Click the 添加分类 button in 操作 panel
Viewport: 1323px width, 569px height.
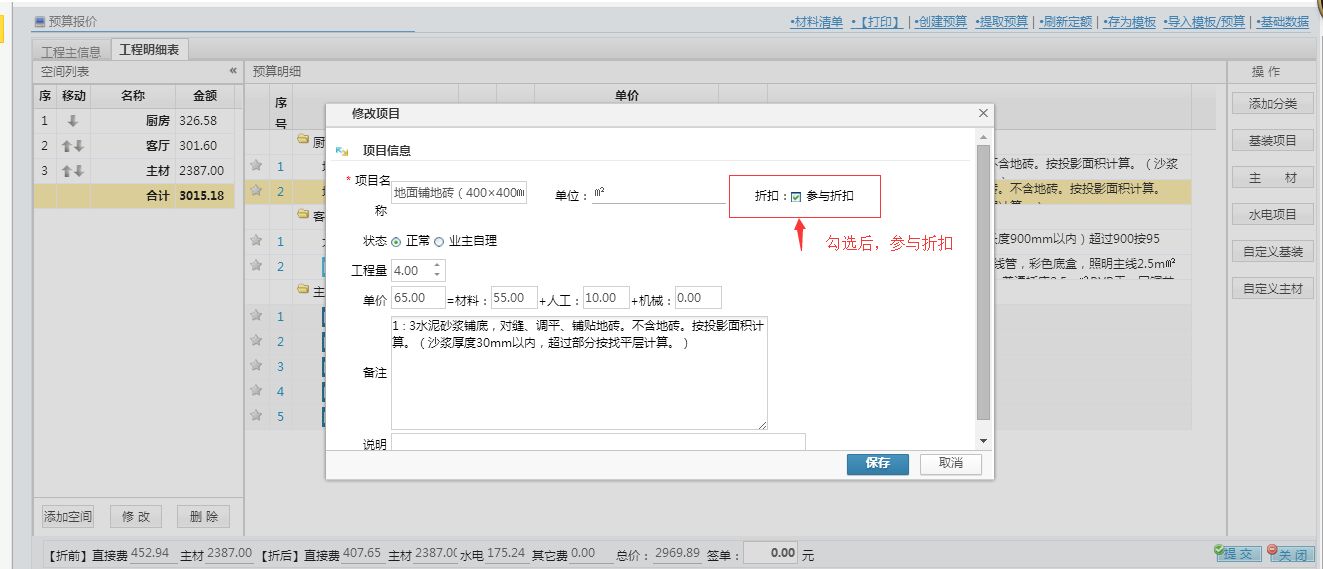(x=1272, y=104)
